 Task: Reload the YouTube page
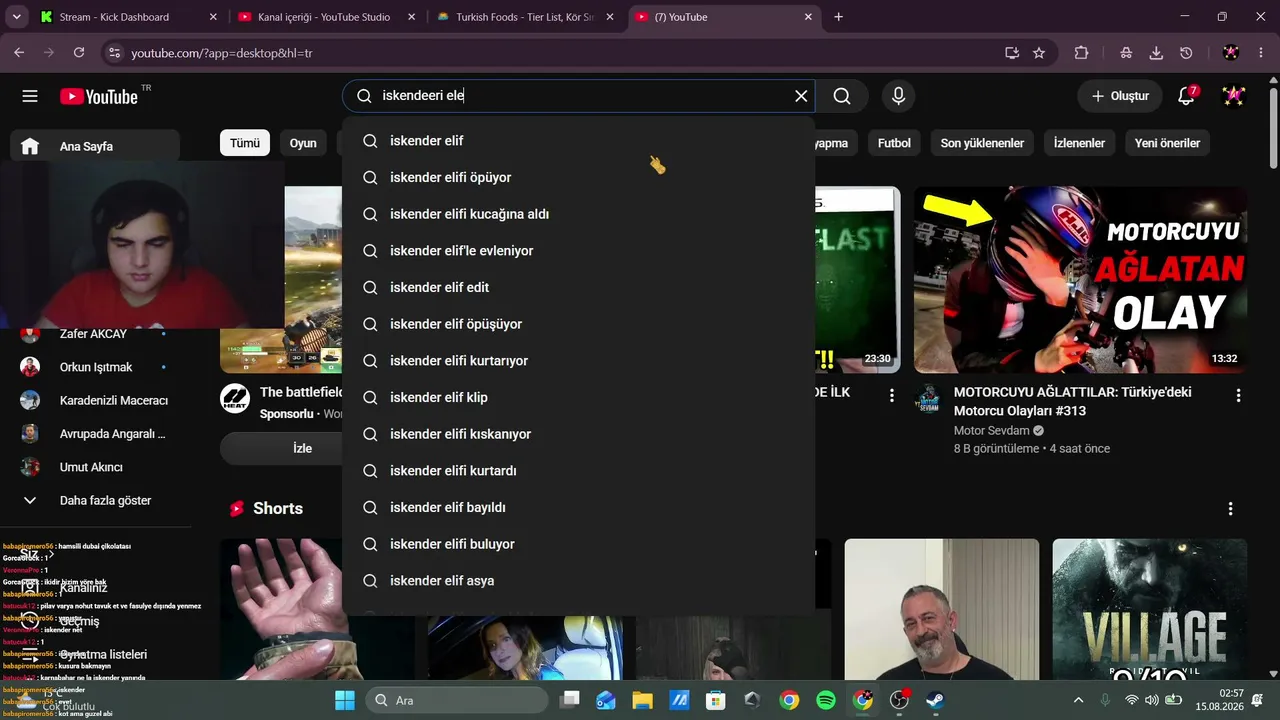79,53
